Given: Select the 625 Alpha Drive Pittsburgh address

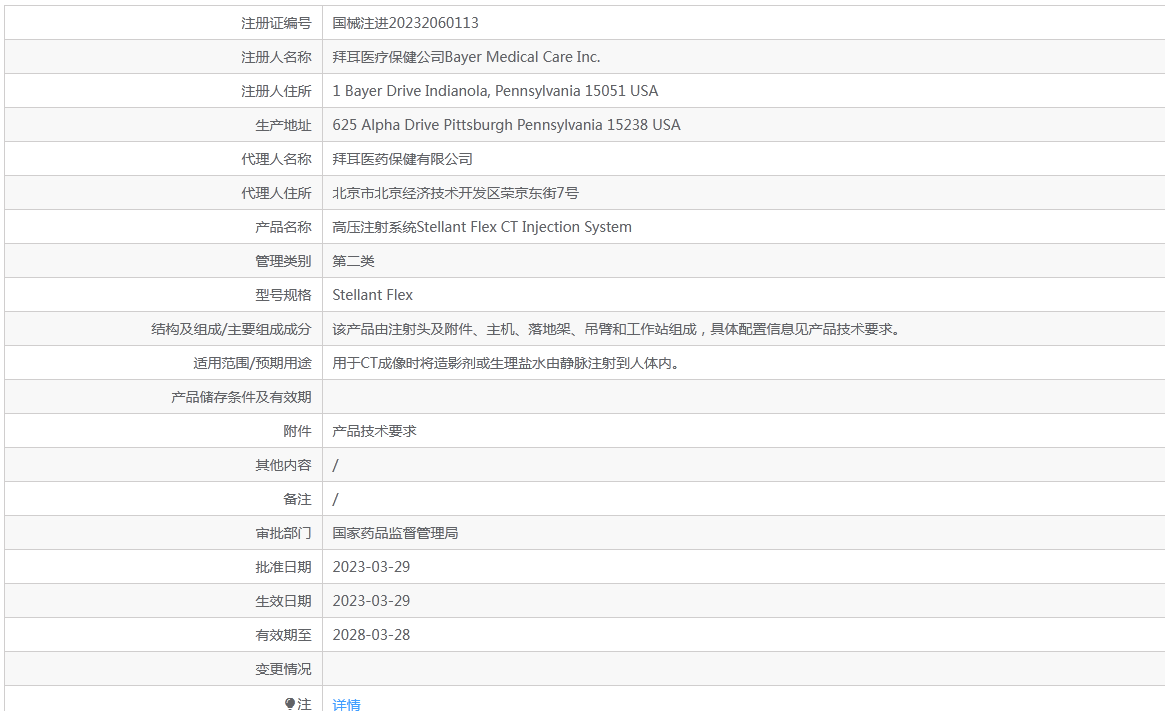Looking at the screenshot, I should point(506,125).
